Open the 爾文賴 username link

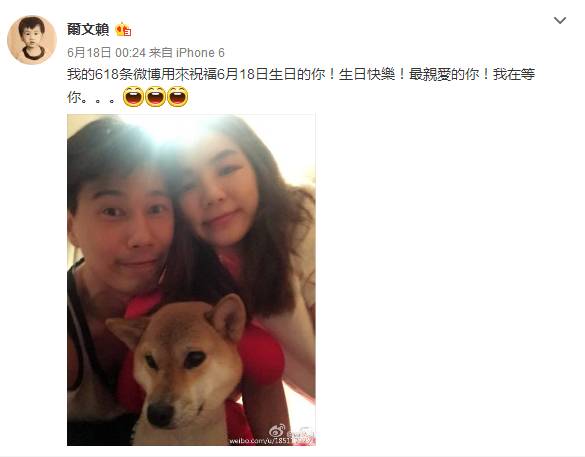88,29
